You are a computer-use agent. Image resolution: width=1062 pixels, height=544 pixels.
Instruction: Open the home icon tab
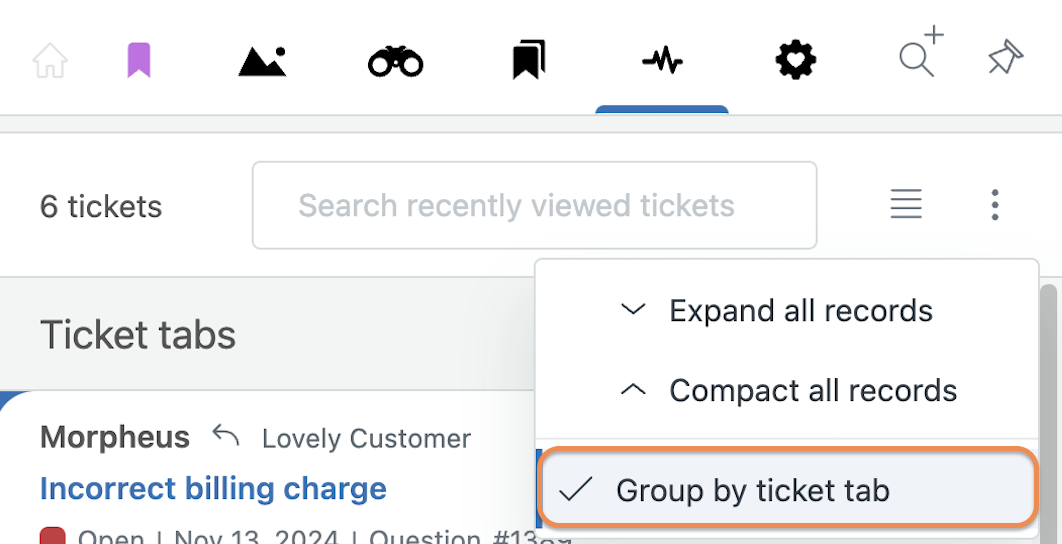coord(50,60)
